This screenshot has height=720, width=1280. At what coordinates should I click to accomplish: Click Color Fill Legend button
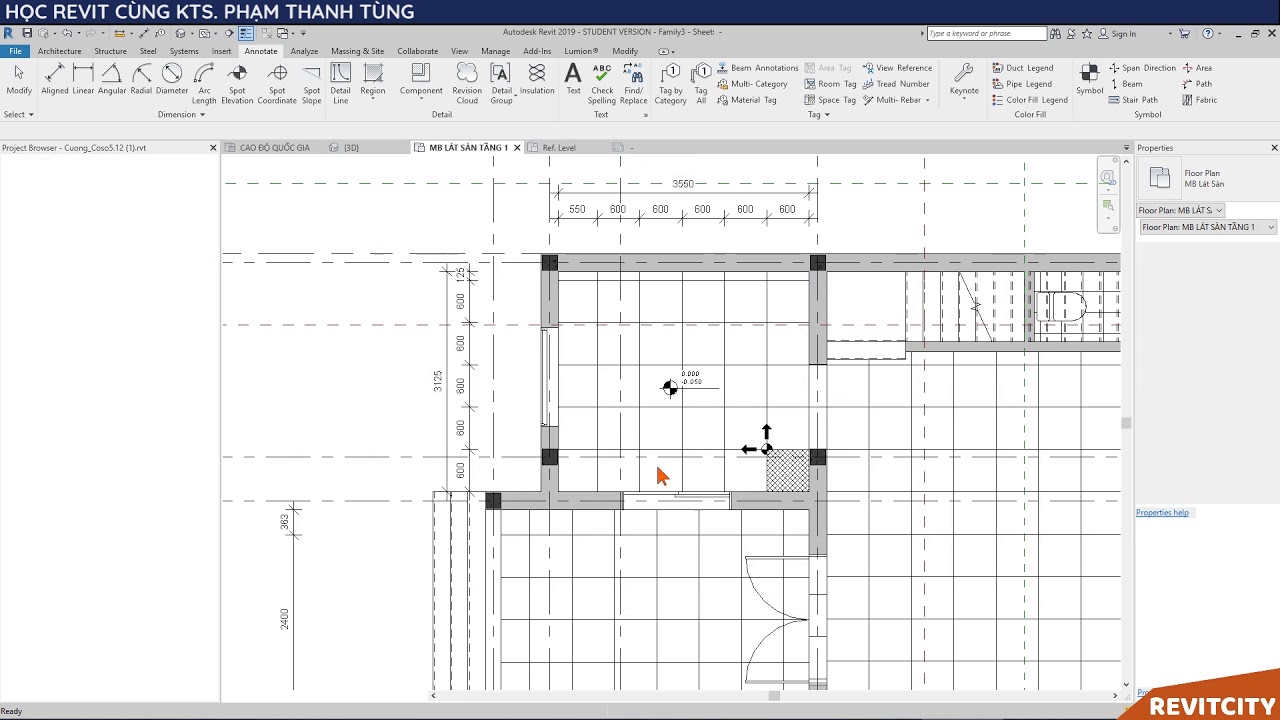(1030, 100)
